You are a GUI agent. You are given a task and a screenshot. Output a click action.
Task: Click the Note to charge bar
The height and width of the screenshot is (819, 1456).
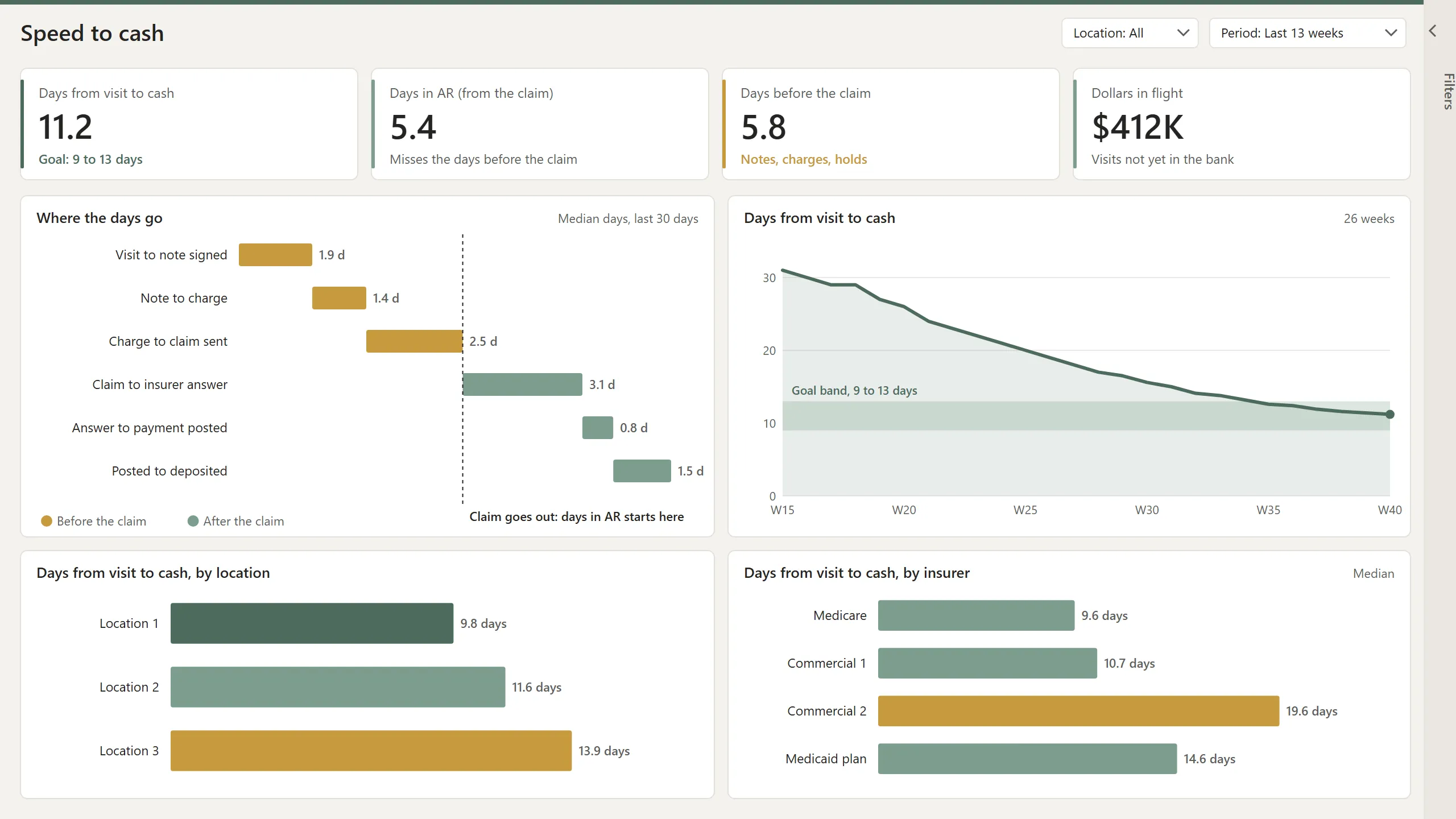click(339, 298)
